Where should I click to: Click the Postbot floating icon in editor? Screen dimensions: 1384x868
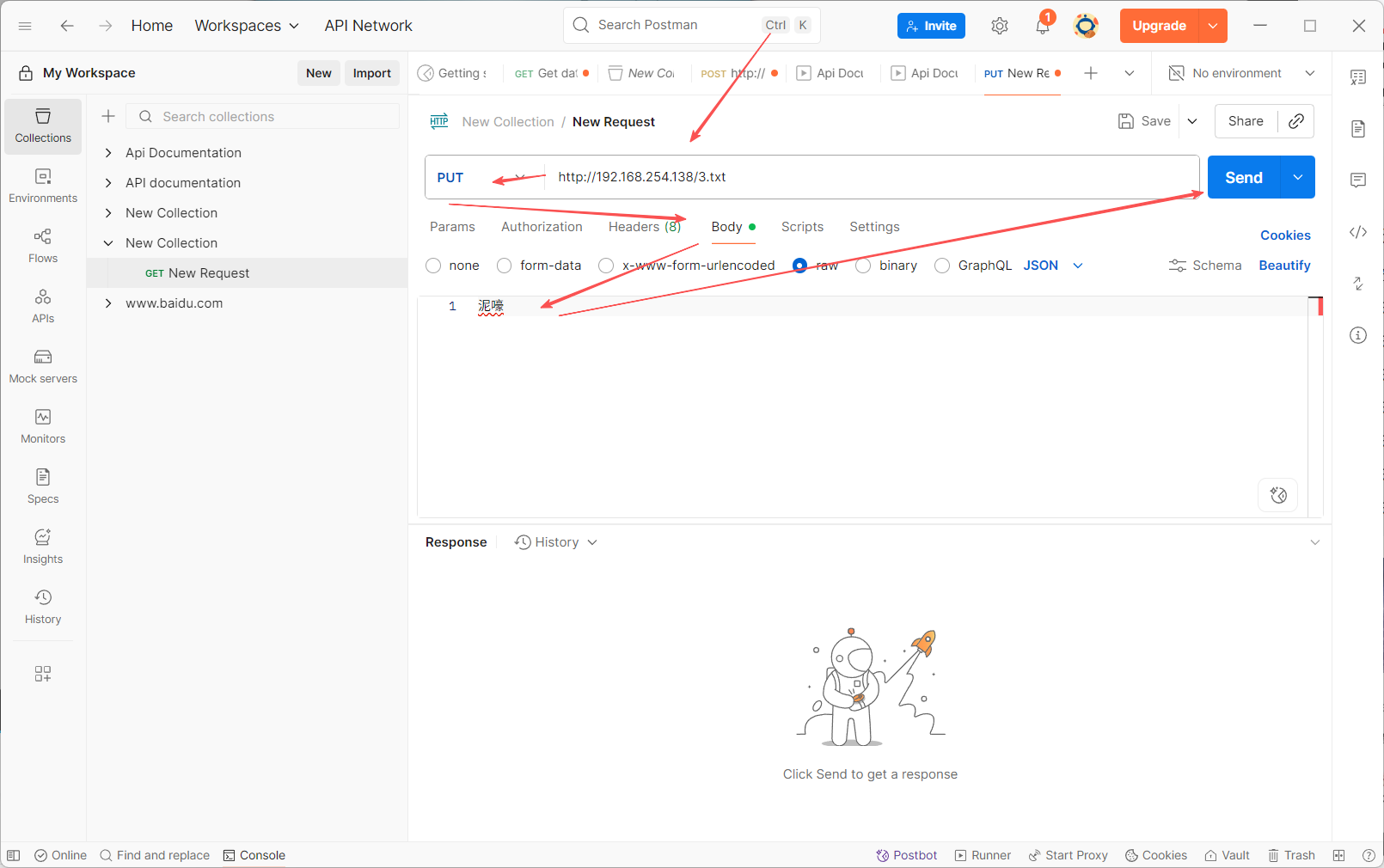pyautogui.click(x=1278, y=495)
